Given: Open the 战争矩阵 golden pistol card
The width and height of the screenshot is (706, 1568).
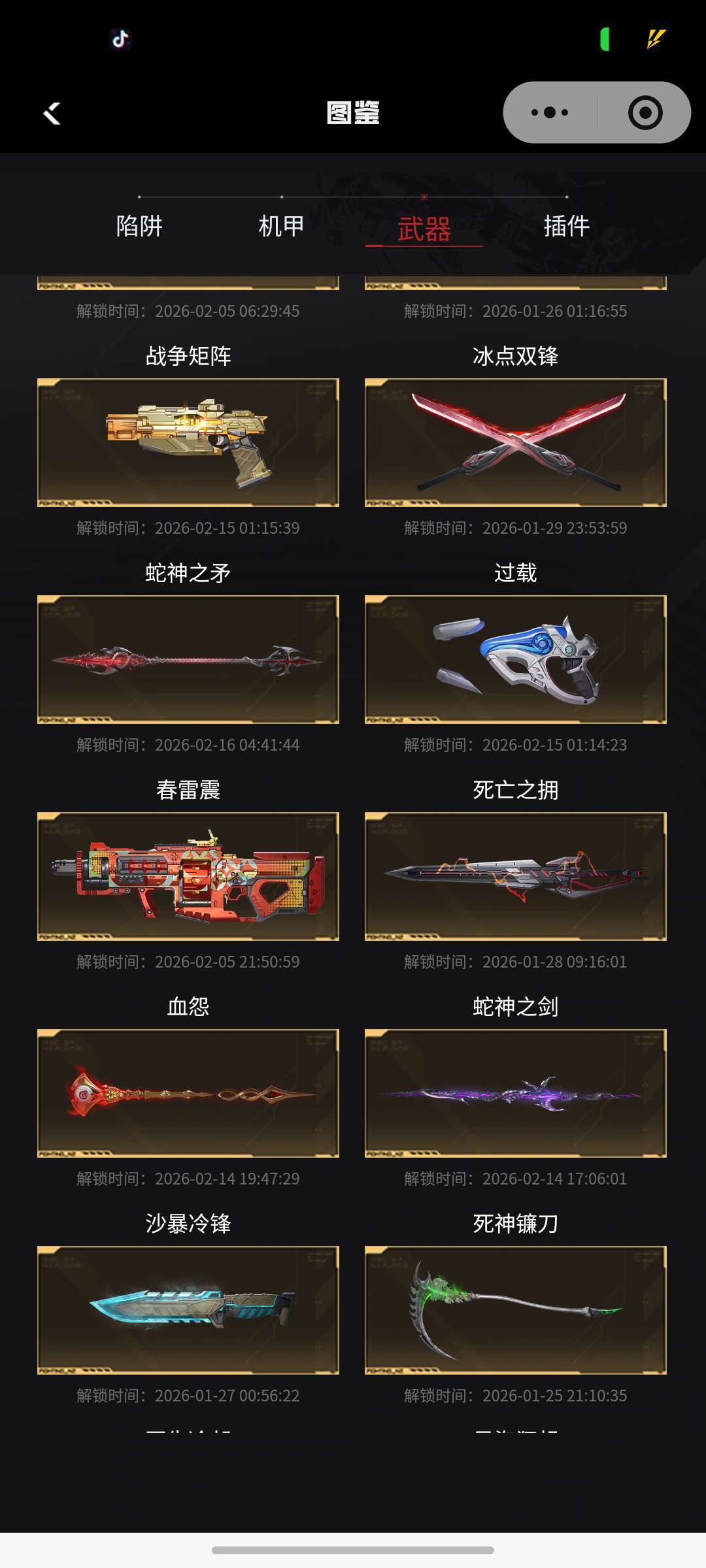Looking at the screenshot, I should coord(188,442).
